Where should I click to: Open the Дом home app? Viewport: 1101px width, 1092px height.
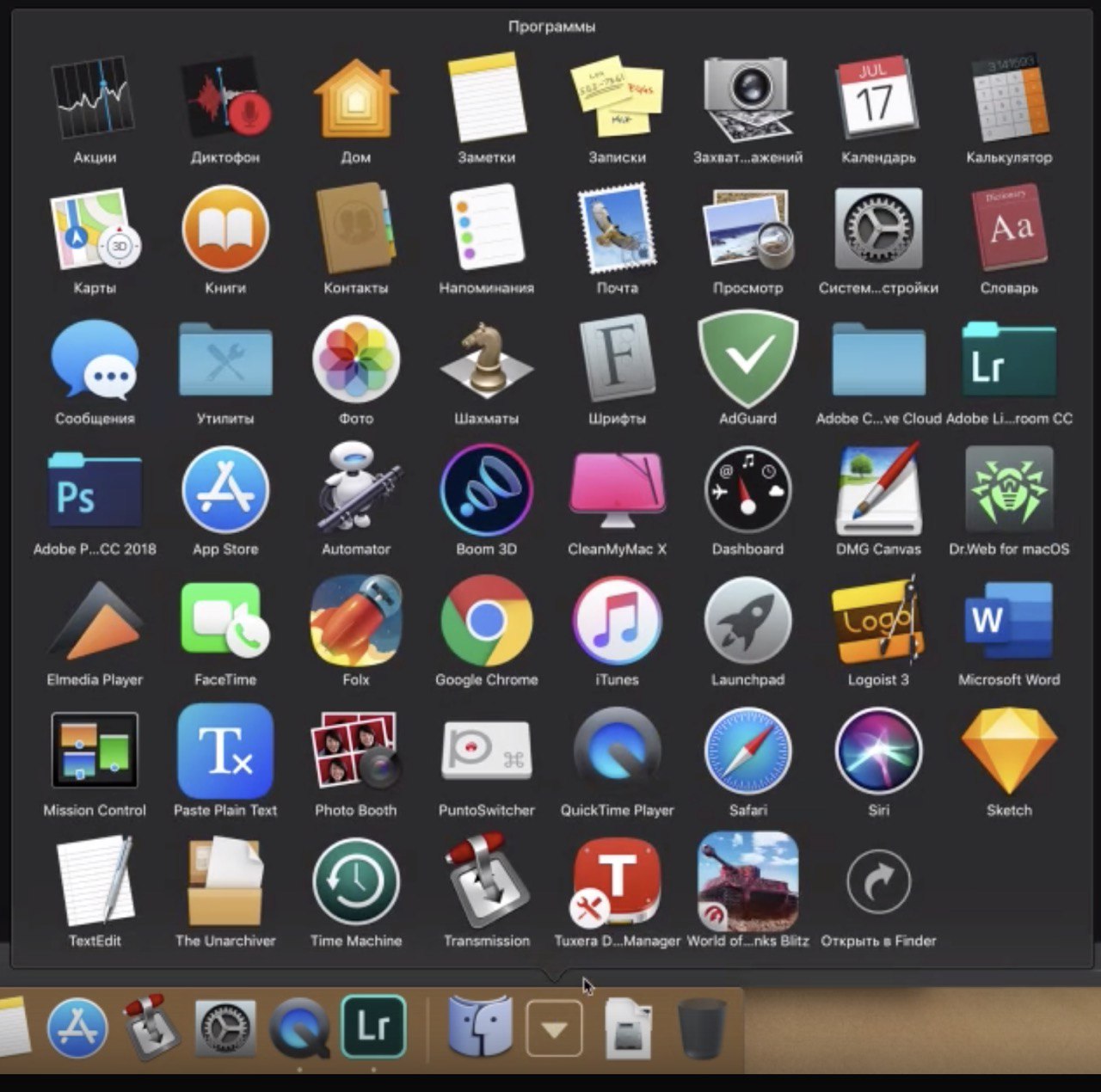pos(356,98)
